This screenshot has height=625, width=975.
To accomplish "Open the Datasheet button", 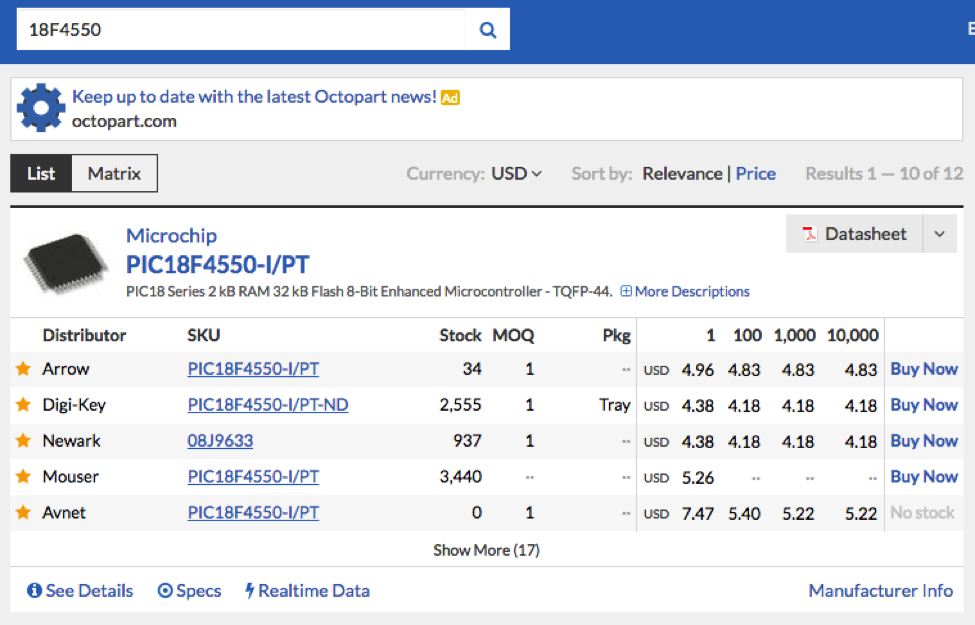I will 854,234.
